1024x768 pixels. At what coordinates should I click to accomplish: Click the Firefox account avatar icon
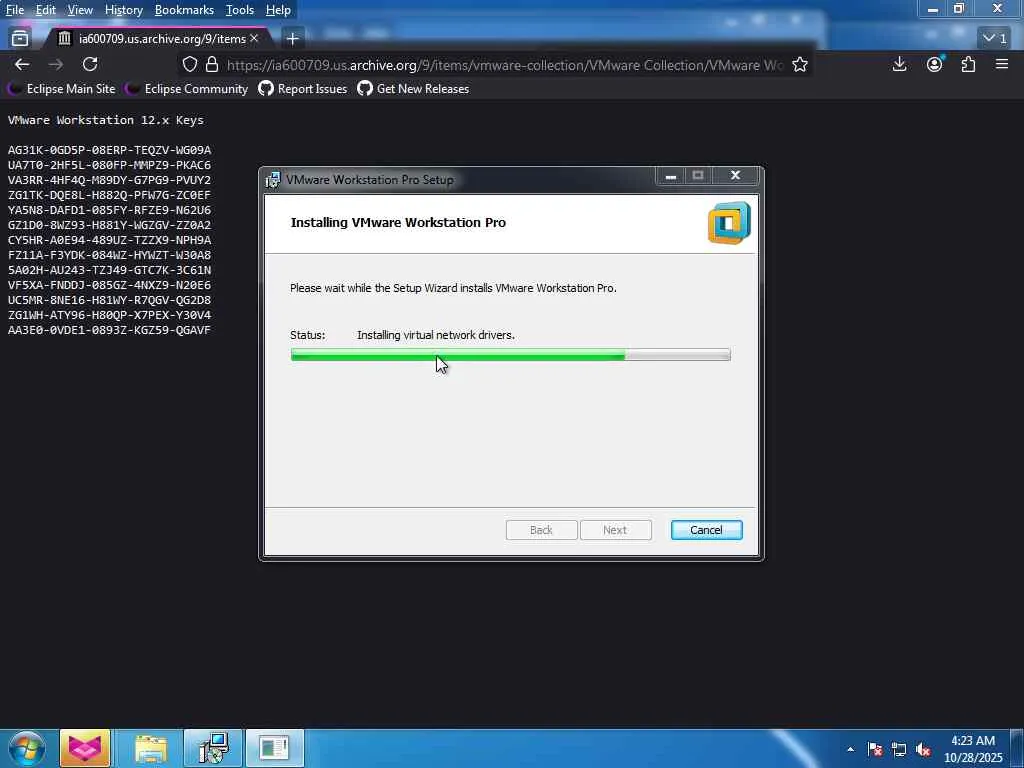[935, 64]
